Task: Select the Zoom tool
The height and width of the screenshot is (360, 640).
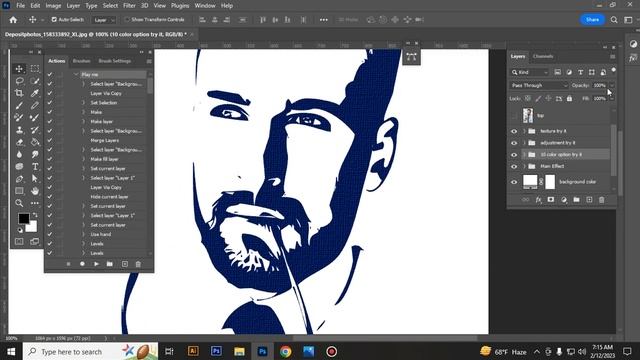Action: (19, 203)
